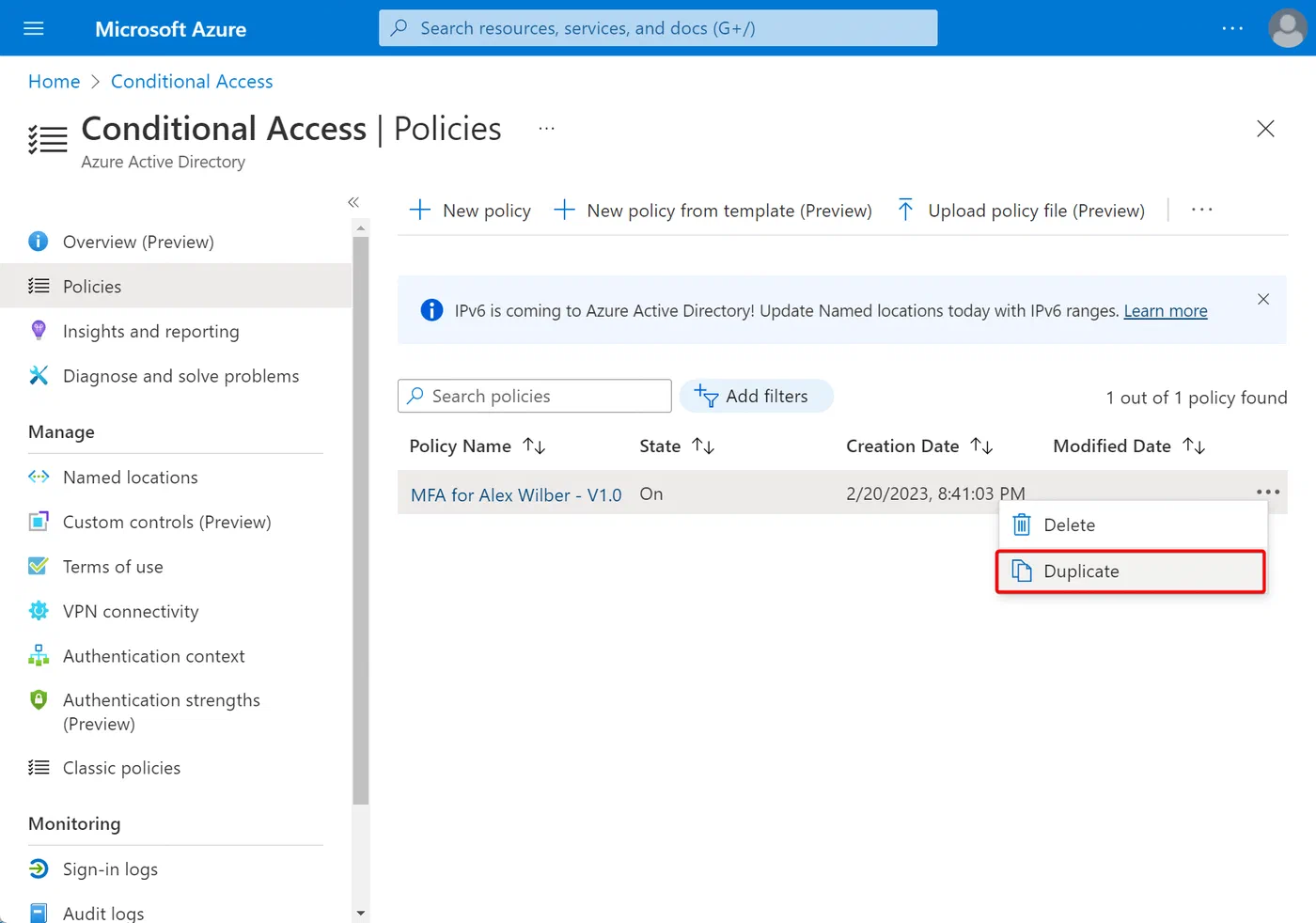Click the Diagnose and solve problems icon
This screenshot has width=1316, height=923.
point(39,376)
